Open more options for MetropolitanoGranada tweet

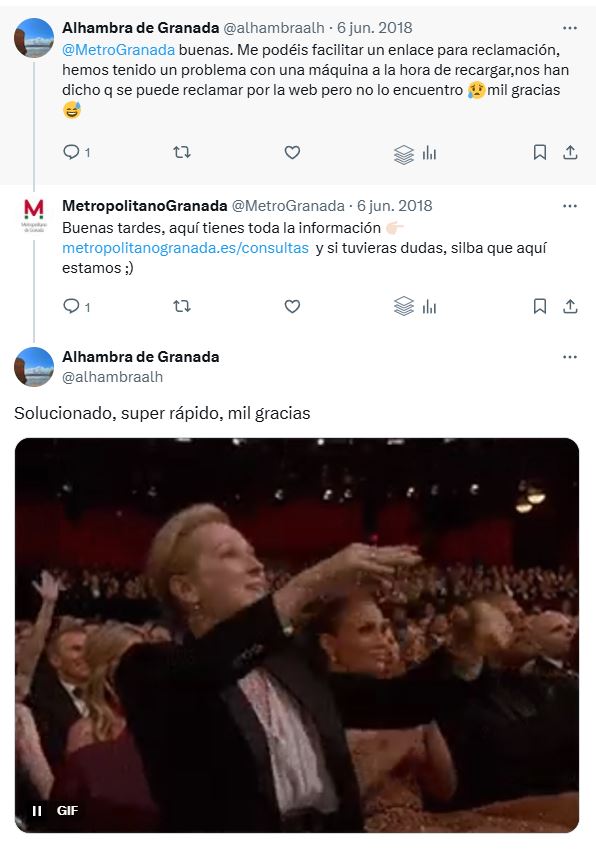click(x=569, y=206)
